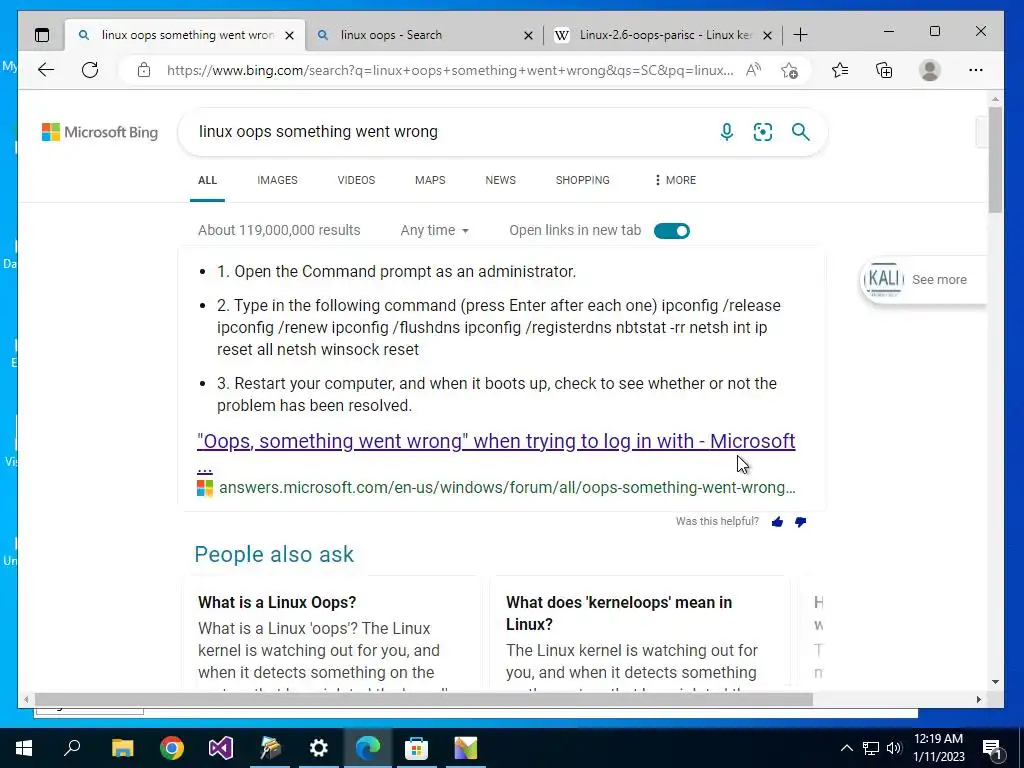Open Settings gear in taskbar
Viewport: 1024px width, 768px height.
319,748
